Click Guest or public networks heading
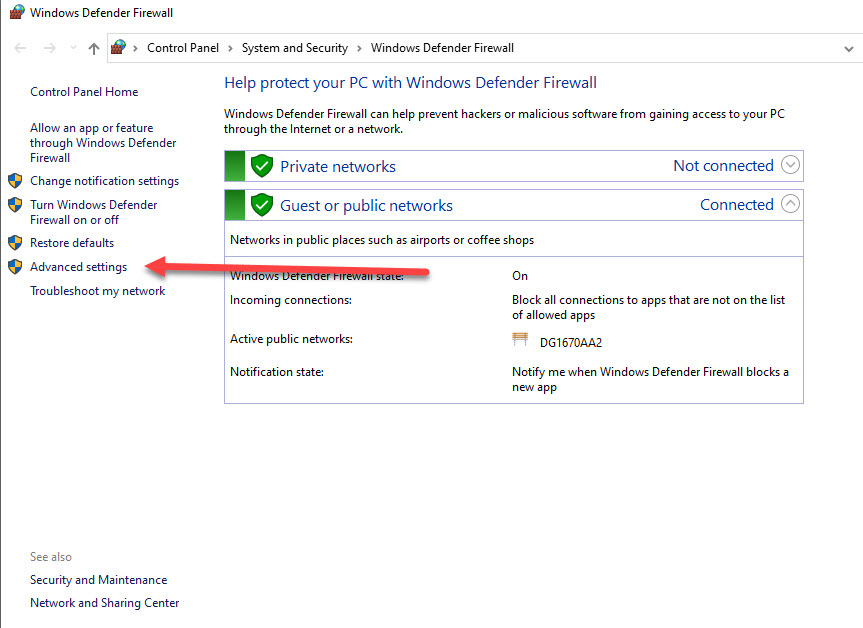The image size is (863, 628). tap(367, 205)
